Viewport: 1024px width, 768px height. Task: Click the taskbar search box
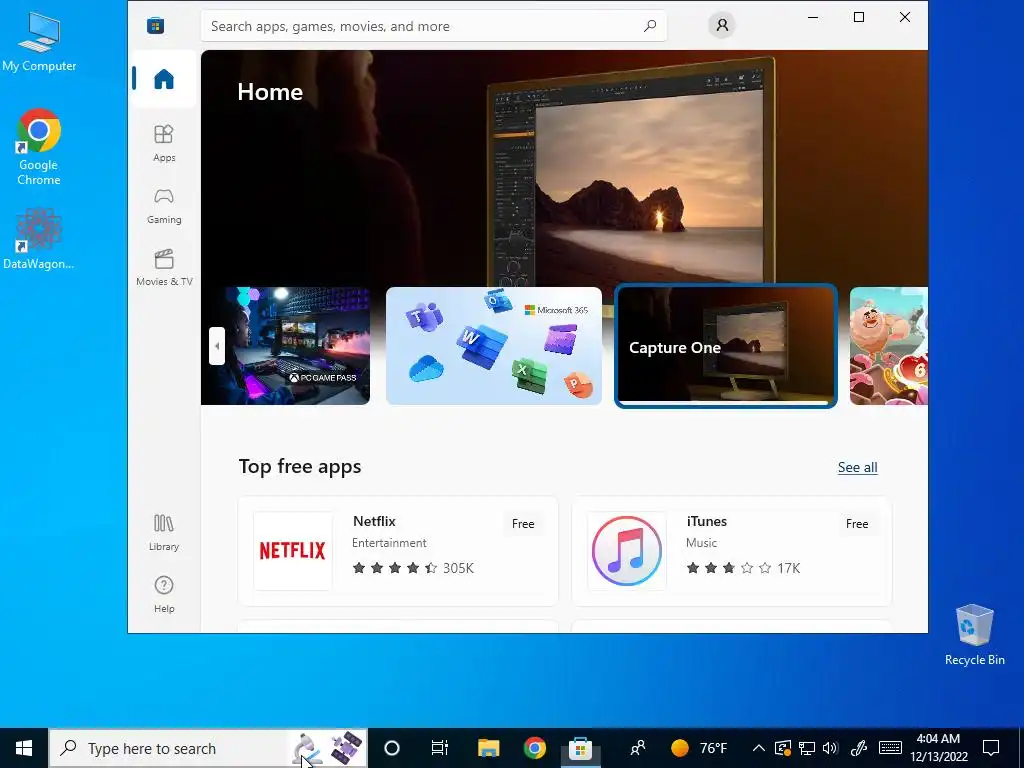click(208, 748)
